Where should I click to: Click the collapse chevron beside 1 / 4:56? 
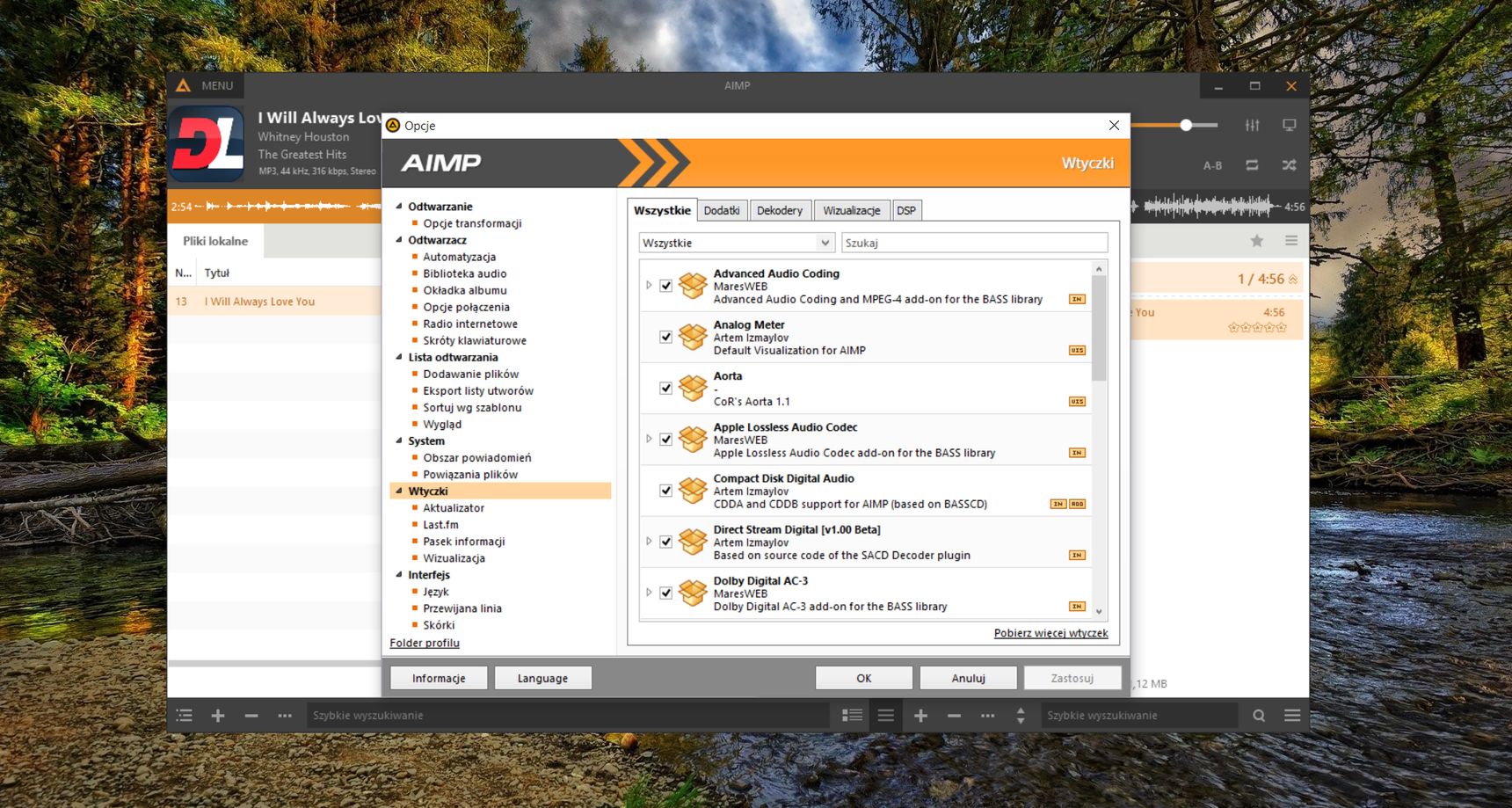pyautogui.click(x=1293, y=280)
